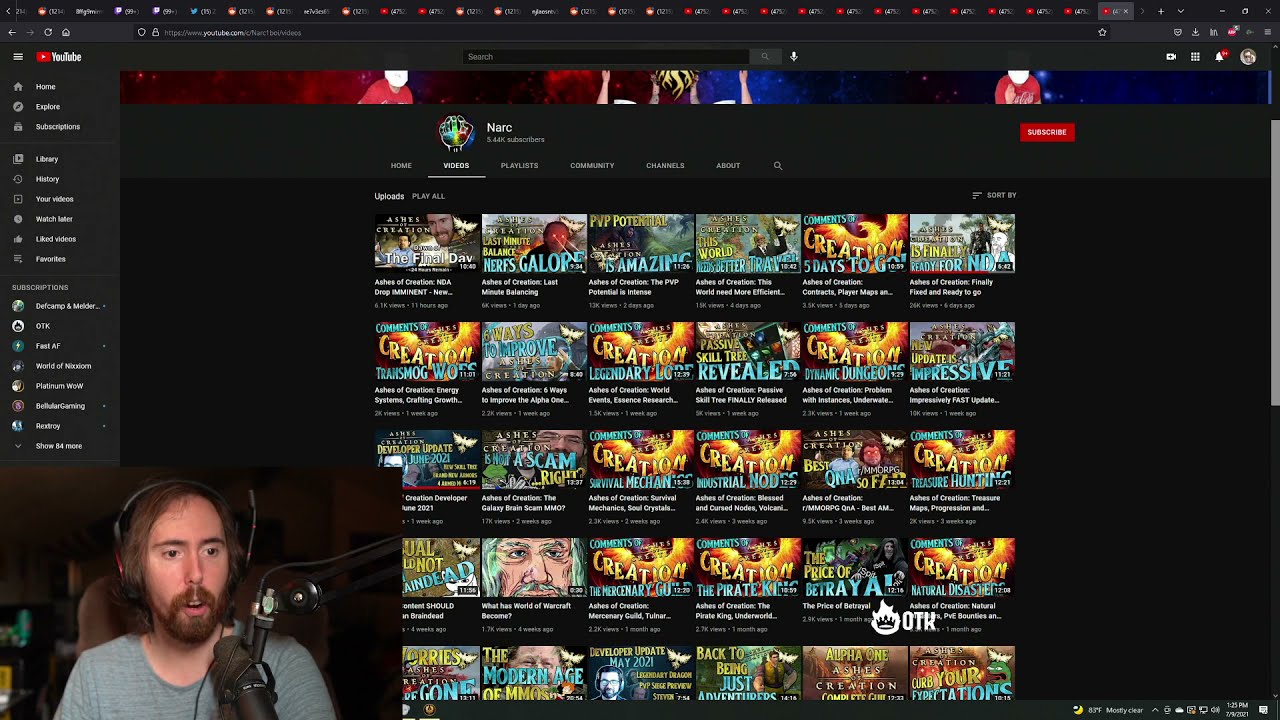Open Subscriptions in the sidebar

click(x=60, y=127)
